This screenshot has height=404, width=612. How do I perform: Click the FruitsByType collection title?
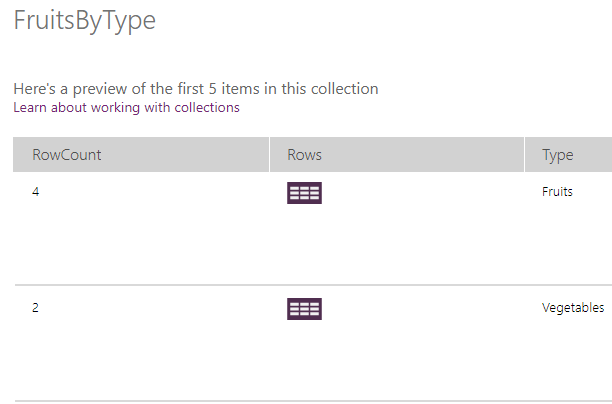[x=84, y=21]
